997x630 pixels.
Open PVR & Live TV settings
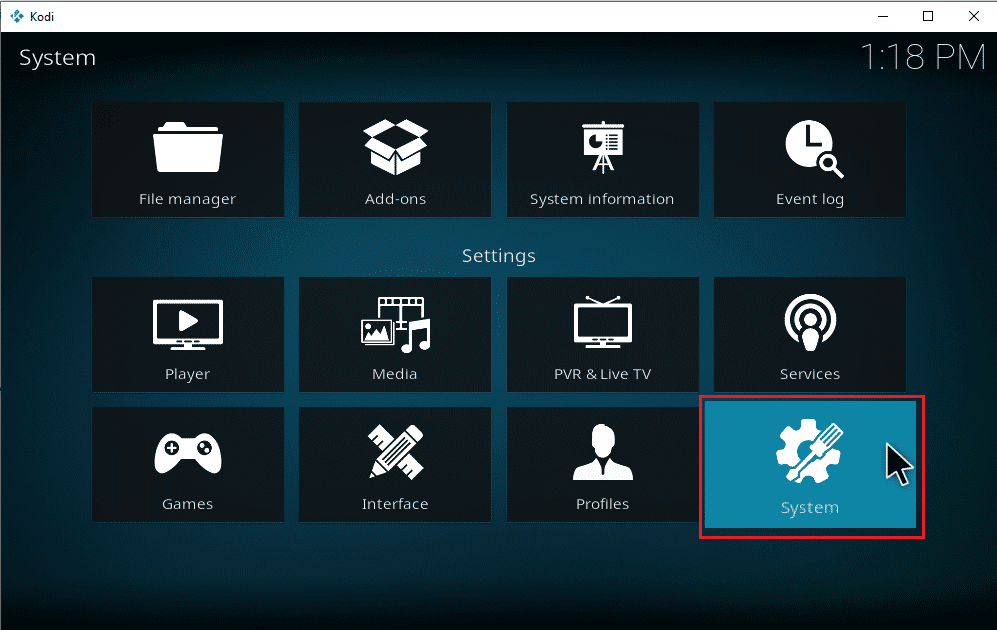pos(602,334)
